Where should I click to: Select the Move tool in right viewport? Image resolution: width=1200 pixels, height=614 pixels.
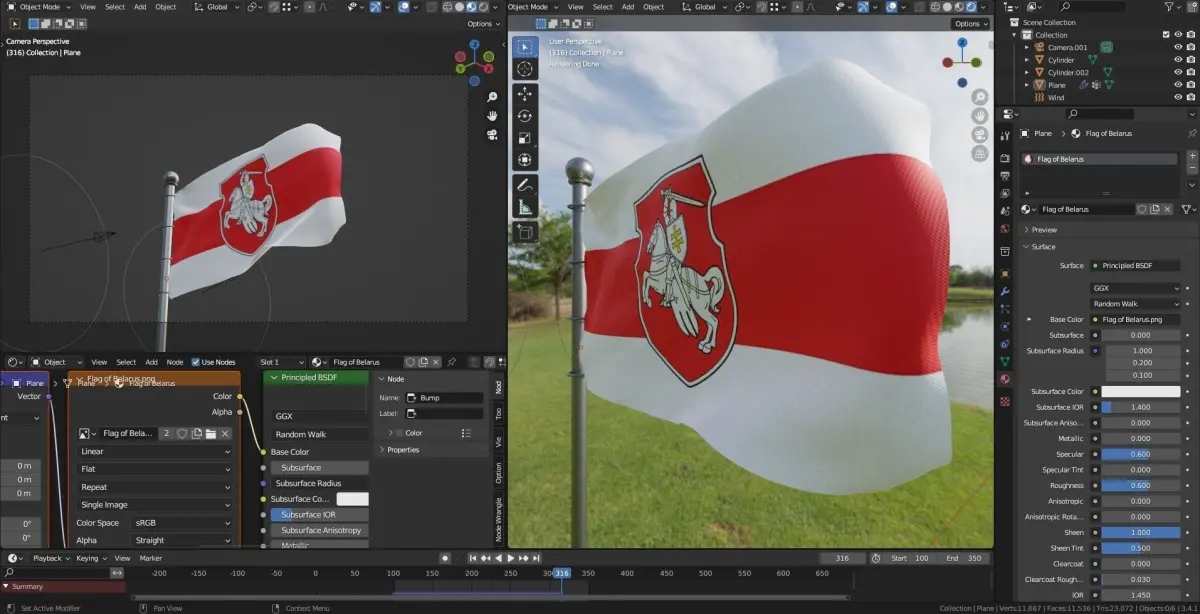click(525, 93)
